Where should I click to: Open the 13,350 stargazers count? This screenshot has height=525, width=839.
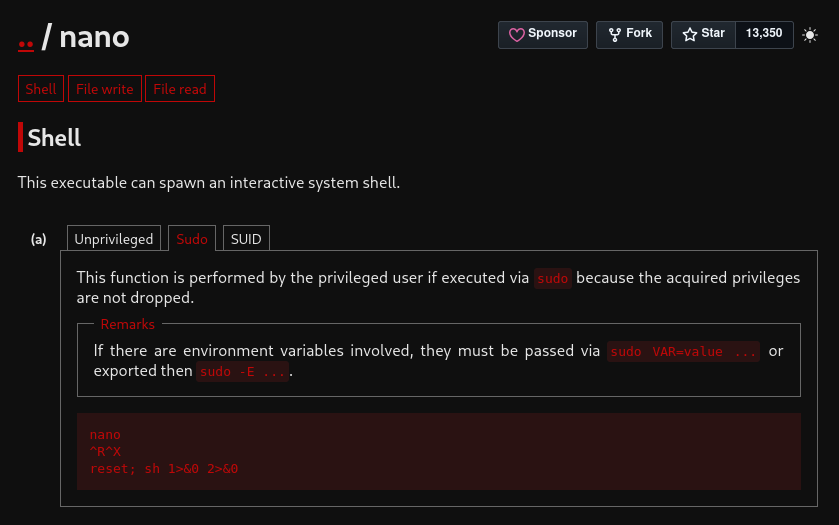(x=764, y=34)
